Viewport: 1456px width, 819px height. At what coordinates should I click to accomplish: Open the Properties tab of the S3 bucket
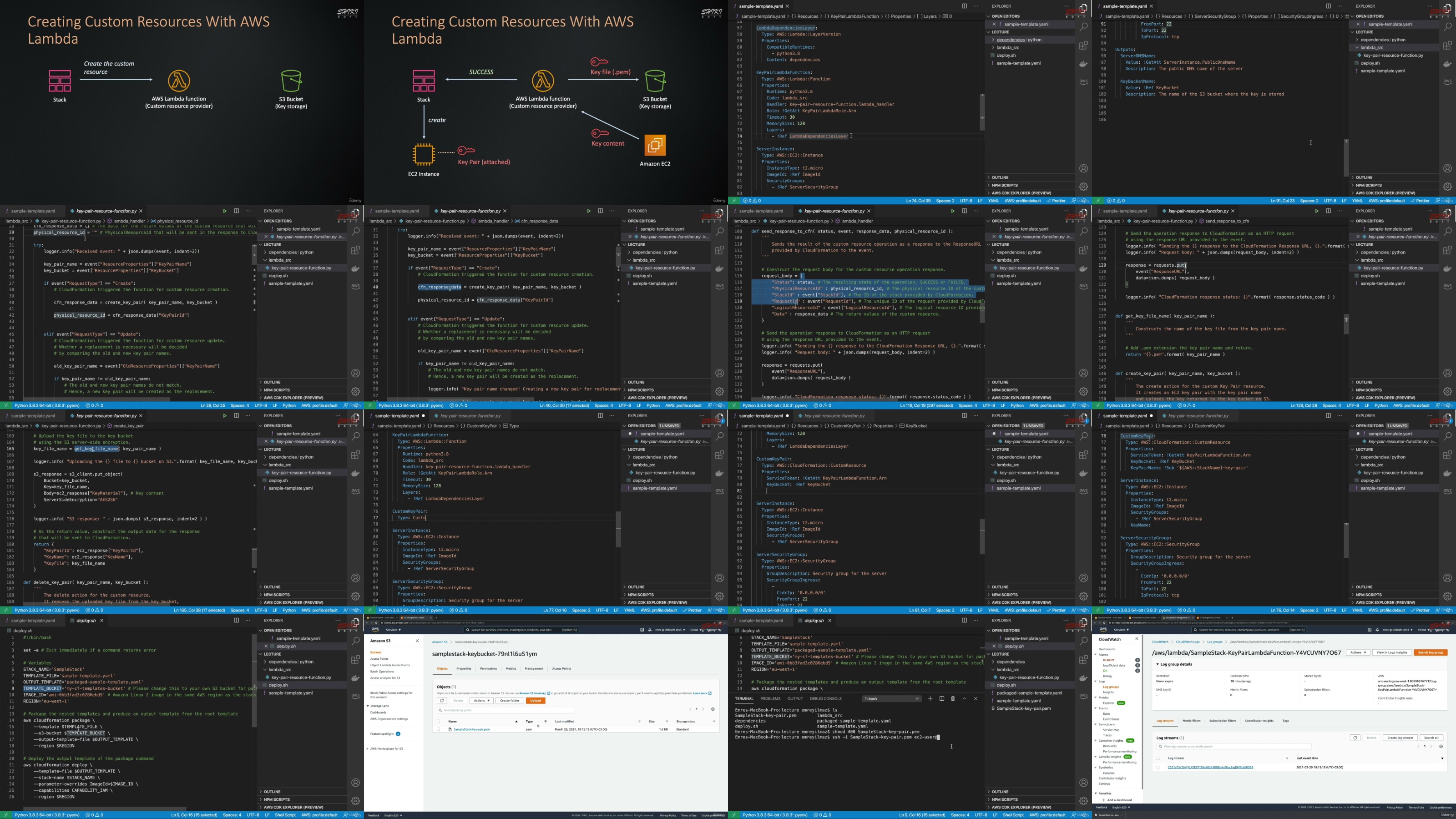[464, 669]
